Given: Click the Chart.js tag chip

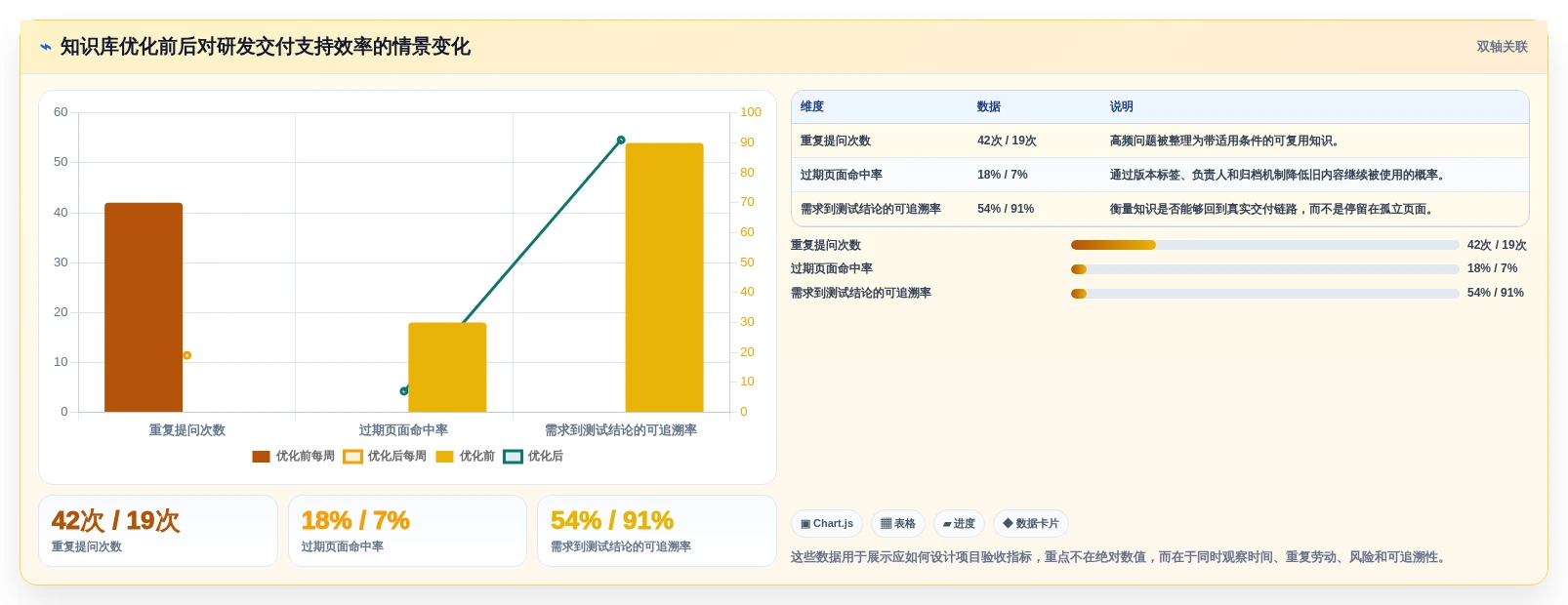Looking at the screenshot, I should pyautogui.click(x=827, y=524).
